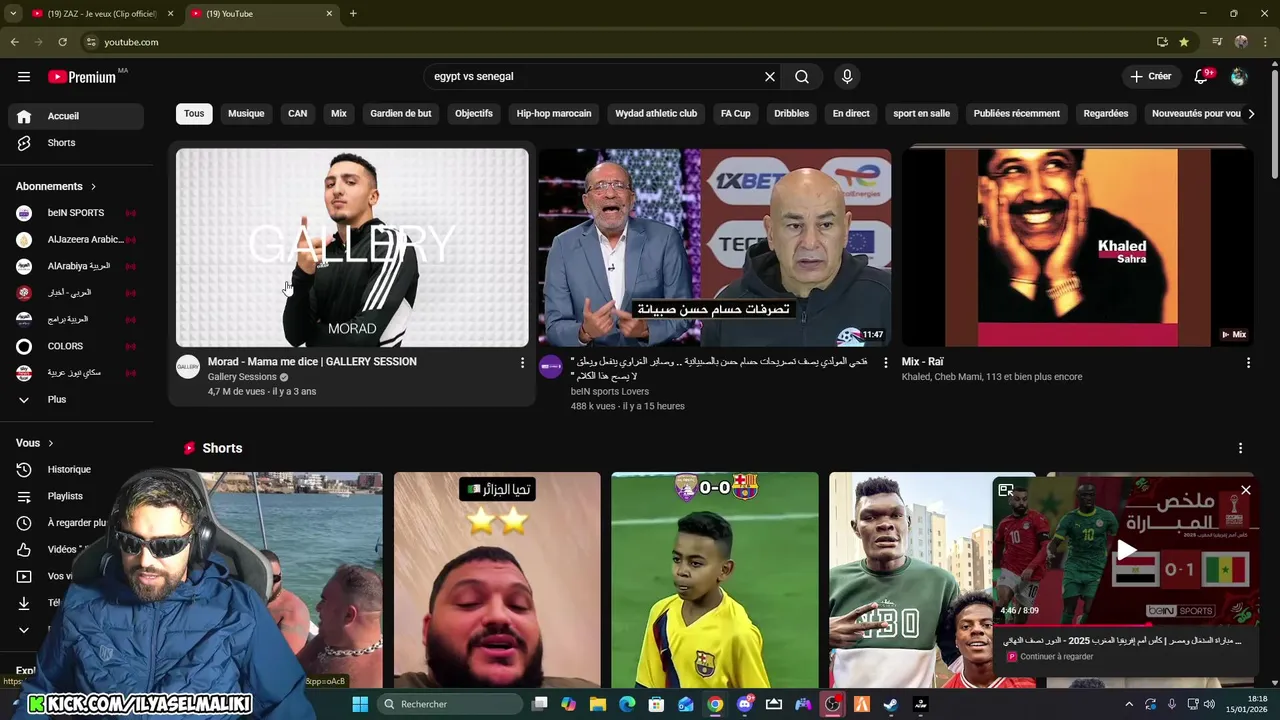The image size is (1280, 720).
Task: Open Playlists in the sidebar
Action: point(76,496)
